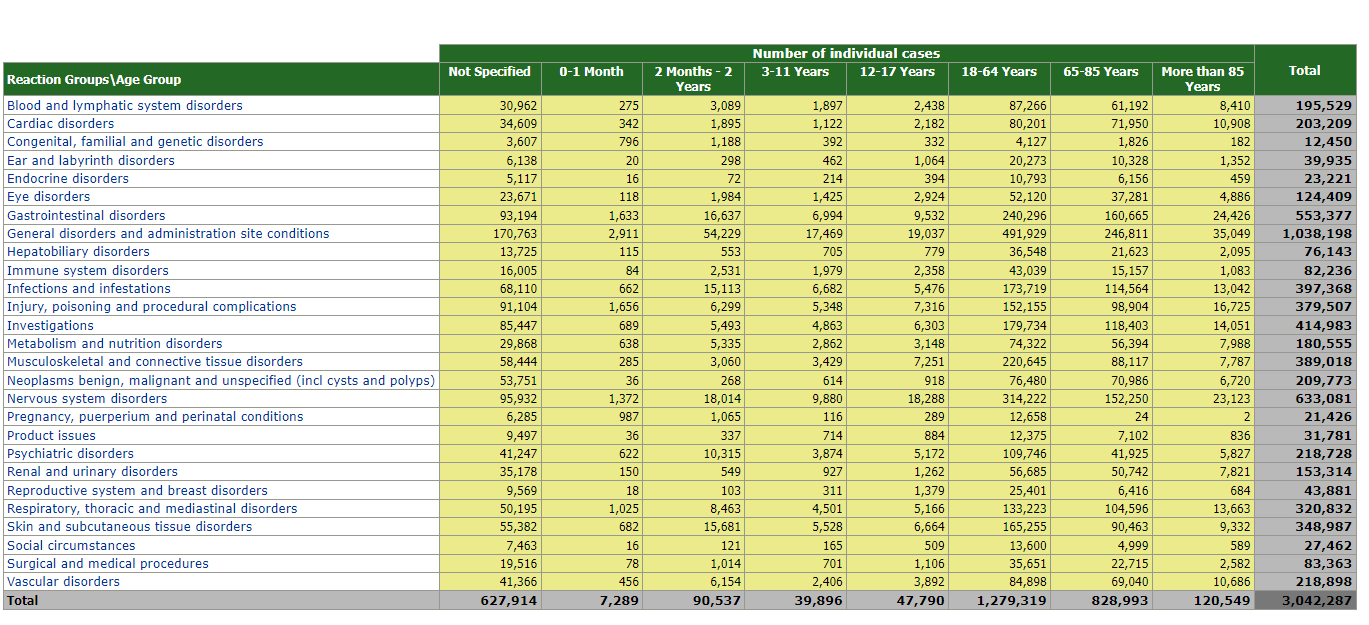
Task: Select the Vascular disorders link
Action: click(63, 582)
